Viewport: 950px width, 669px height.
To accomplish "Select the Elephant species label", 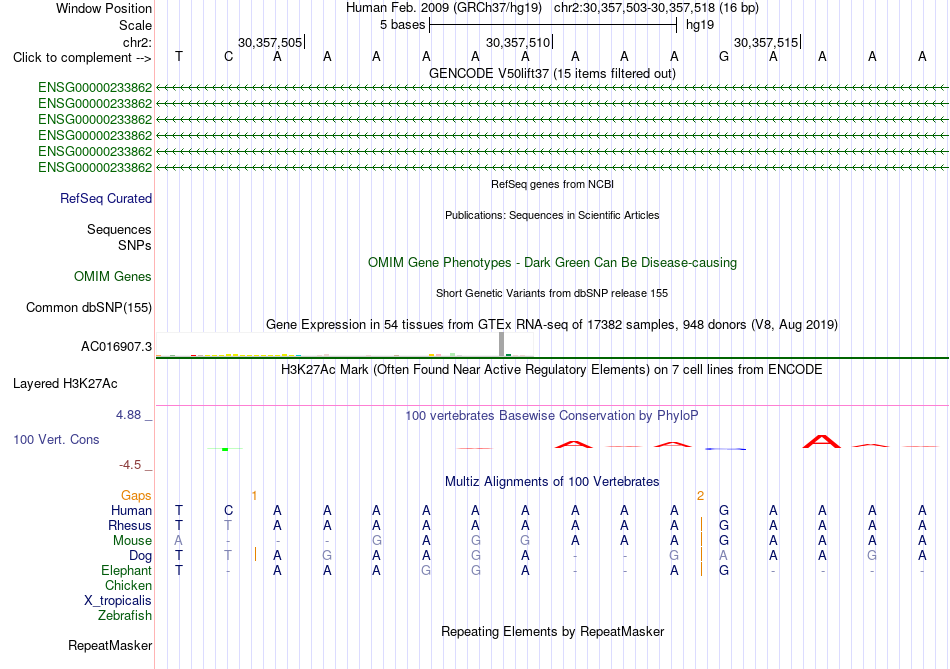I will pos(126,570).
